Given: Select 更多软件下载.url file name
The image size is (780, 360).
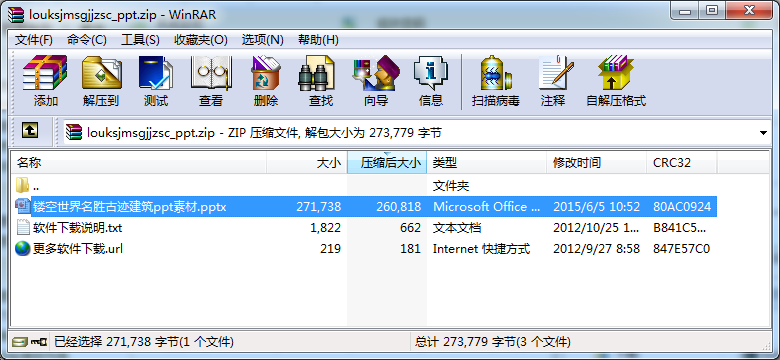Looking at the screenshot, I should tap(78, 249).
